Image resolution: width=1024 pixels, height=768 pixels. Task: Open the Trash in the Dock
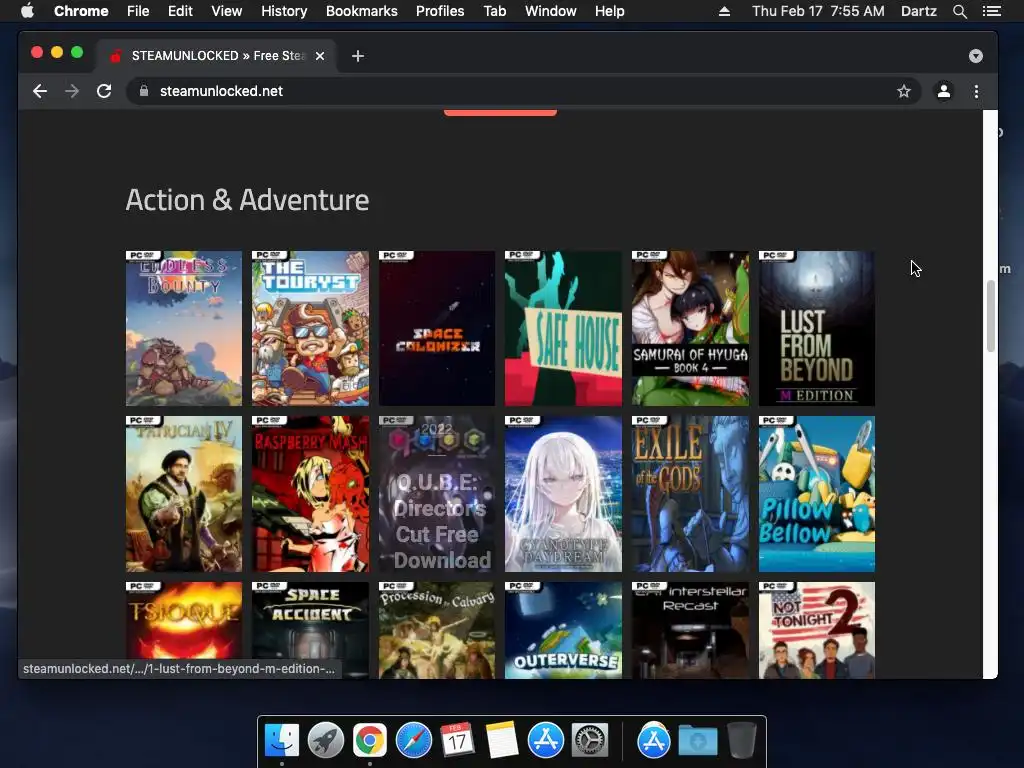[741, 741]
